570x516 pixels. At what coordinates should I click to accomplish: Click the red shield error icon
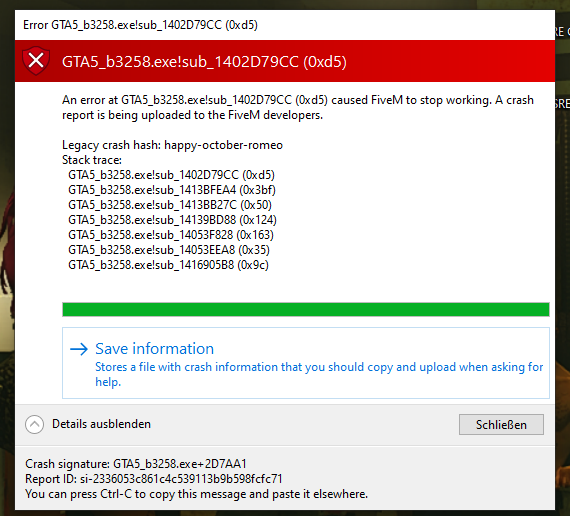36,61
